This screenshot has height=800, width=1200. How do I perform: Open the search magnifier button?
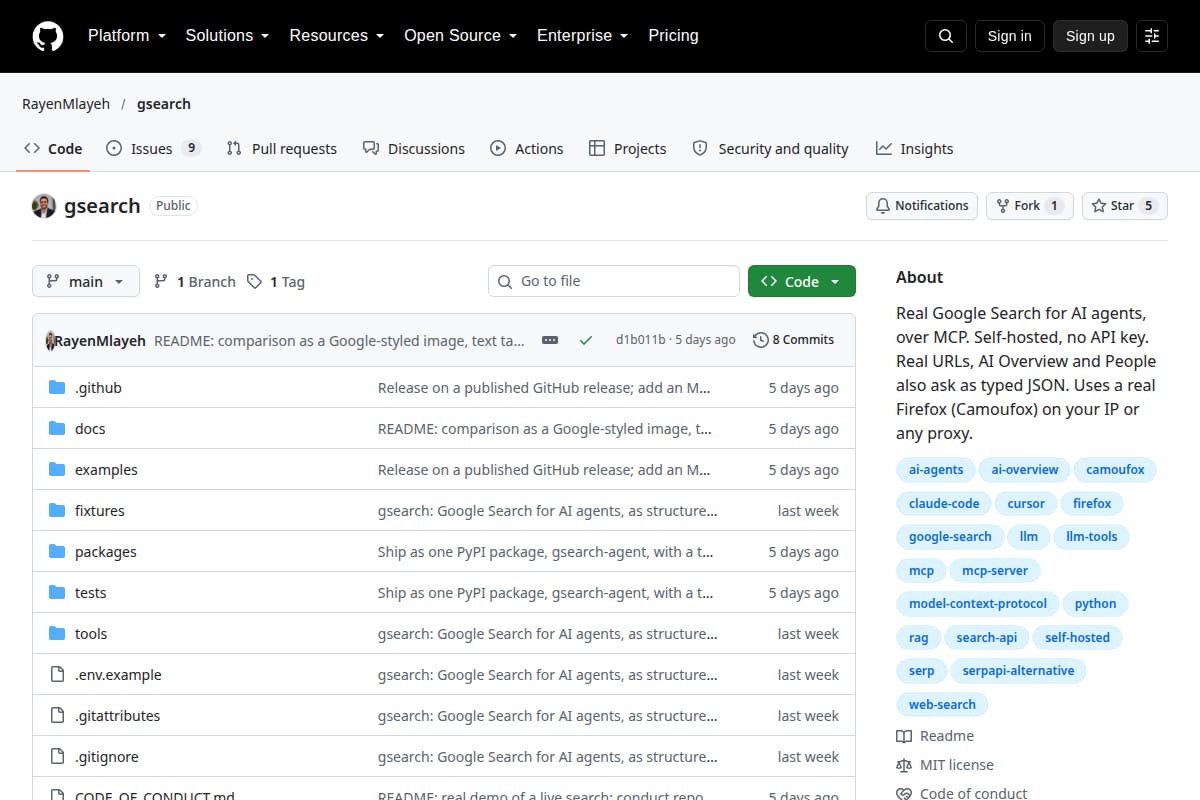(x=946, y=36)
